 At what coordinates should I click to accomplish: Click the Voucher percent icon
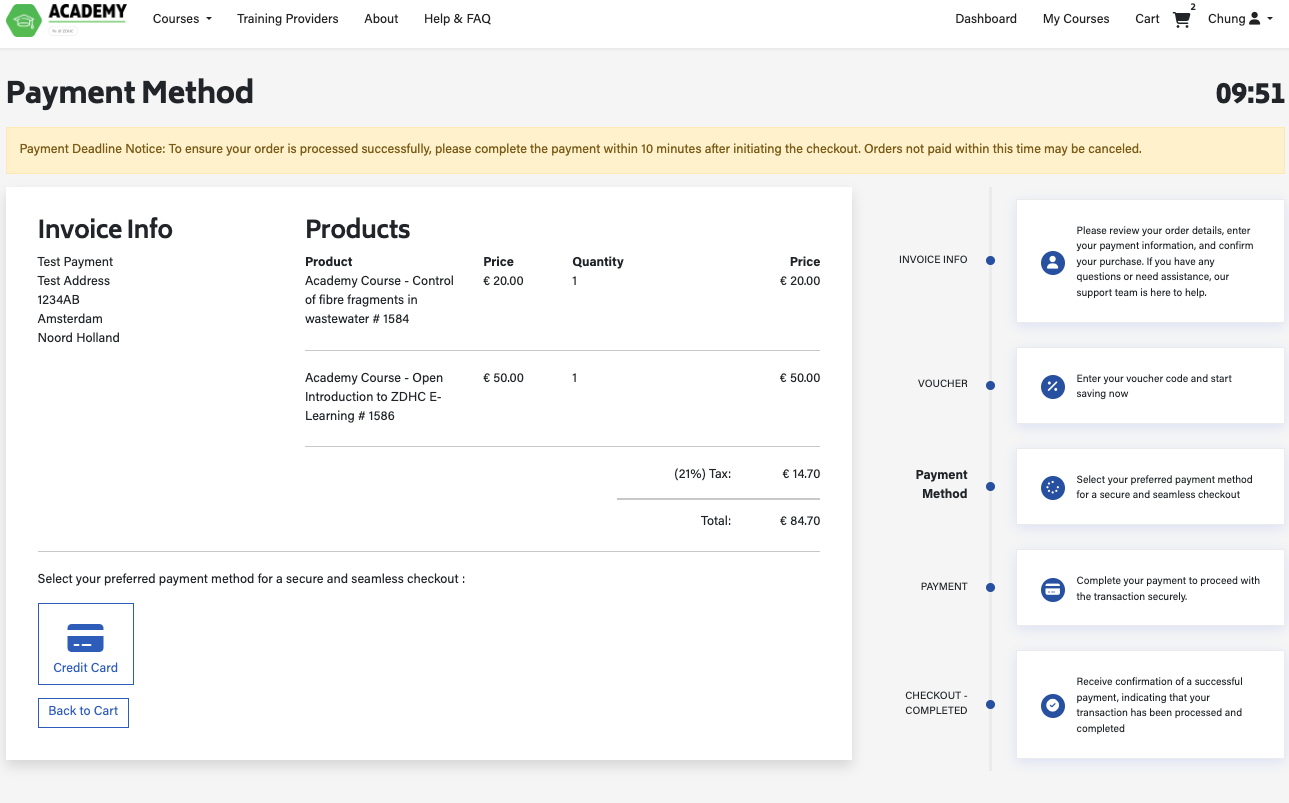(1052, 387)
